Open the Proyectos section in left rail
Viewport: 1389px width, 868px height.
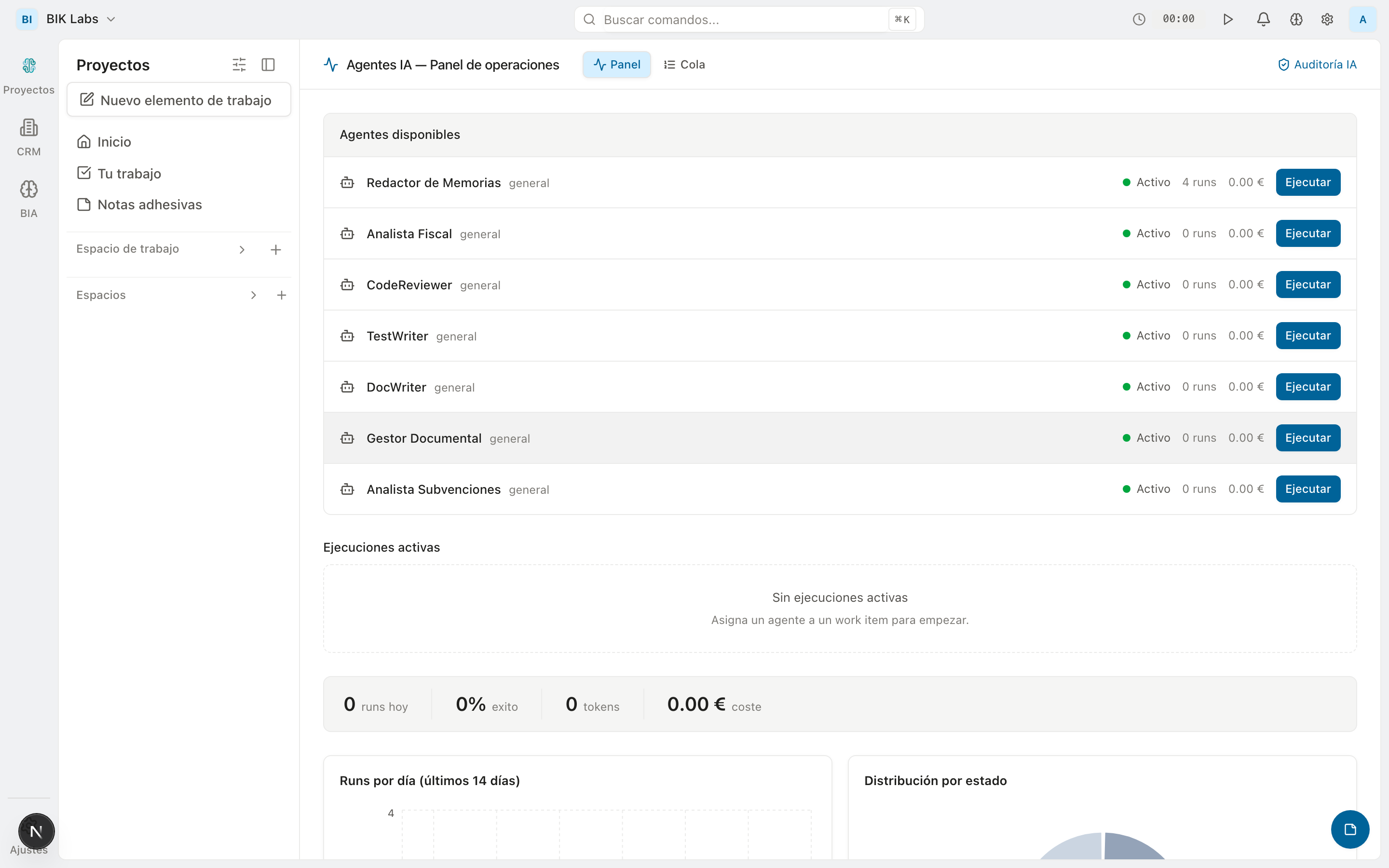(x=29, y=75)
